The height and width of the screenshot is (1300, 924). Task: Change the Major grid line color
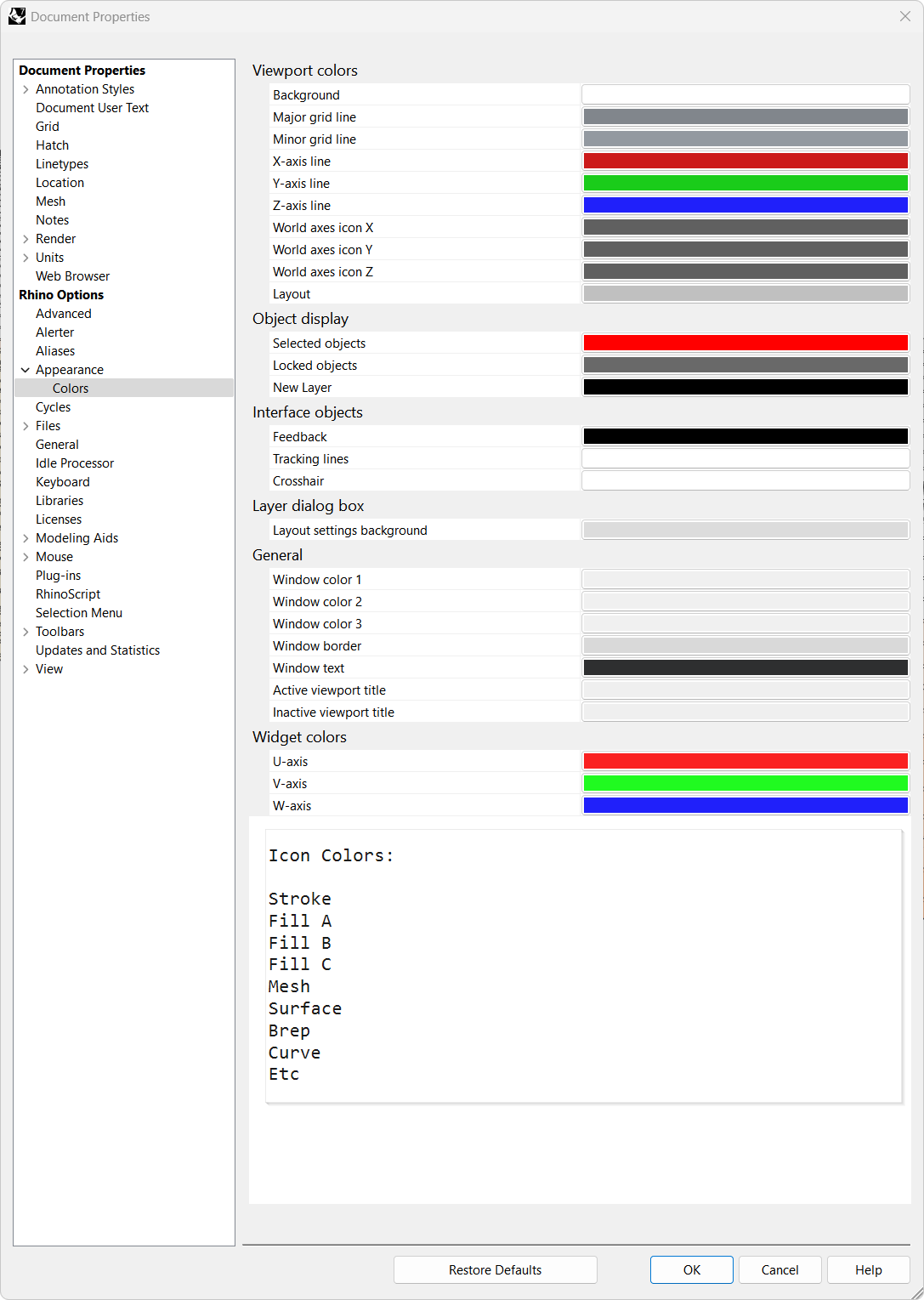coord(745,116)
